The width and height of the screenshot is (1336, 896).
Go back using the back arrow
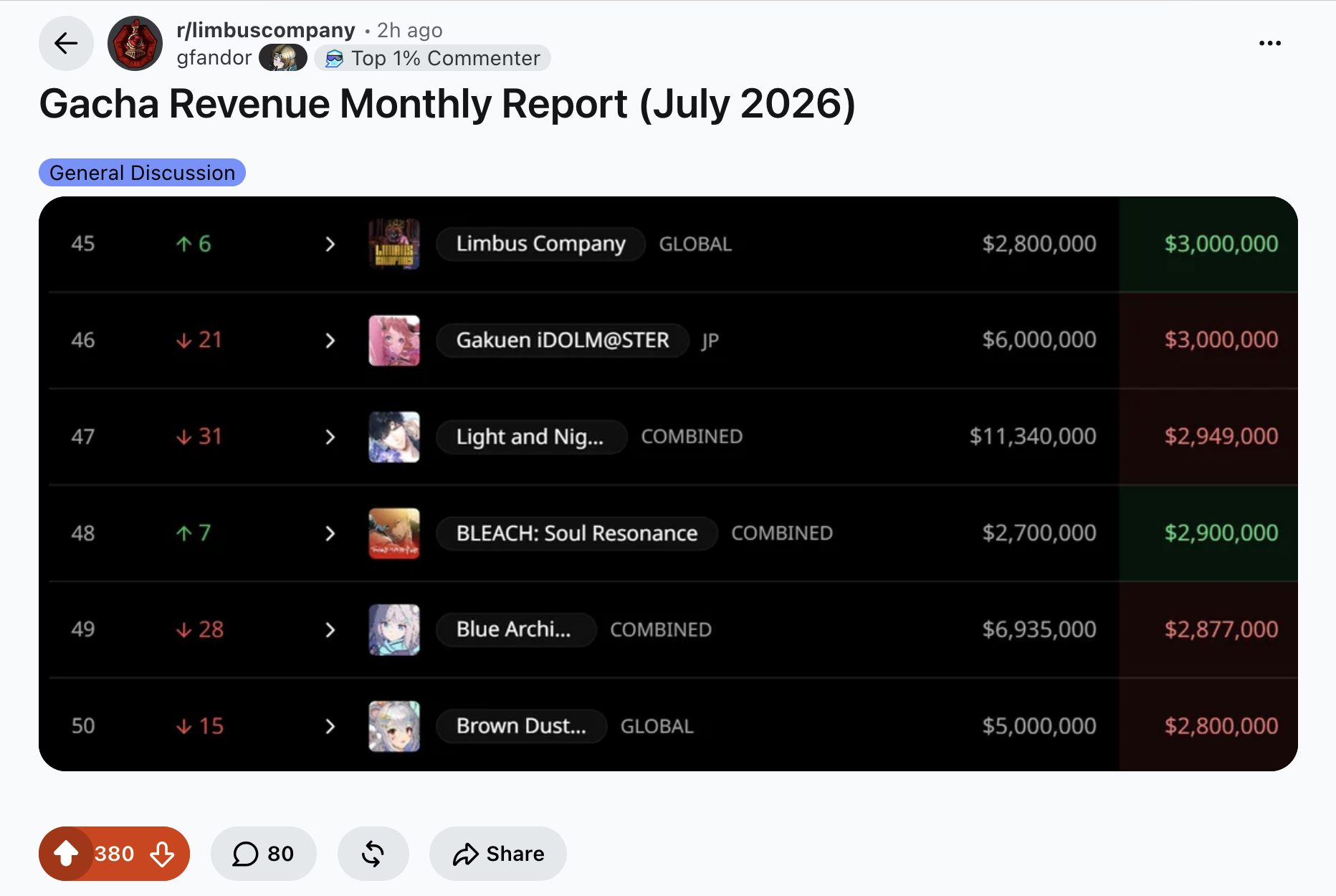(66, 44)
